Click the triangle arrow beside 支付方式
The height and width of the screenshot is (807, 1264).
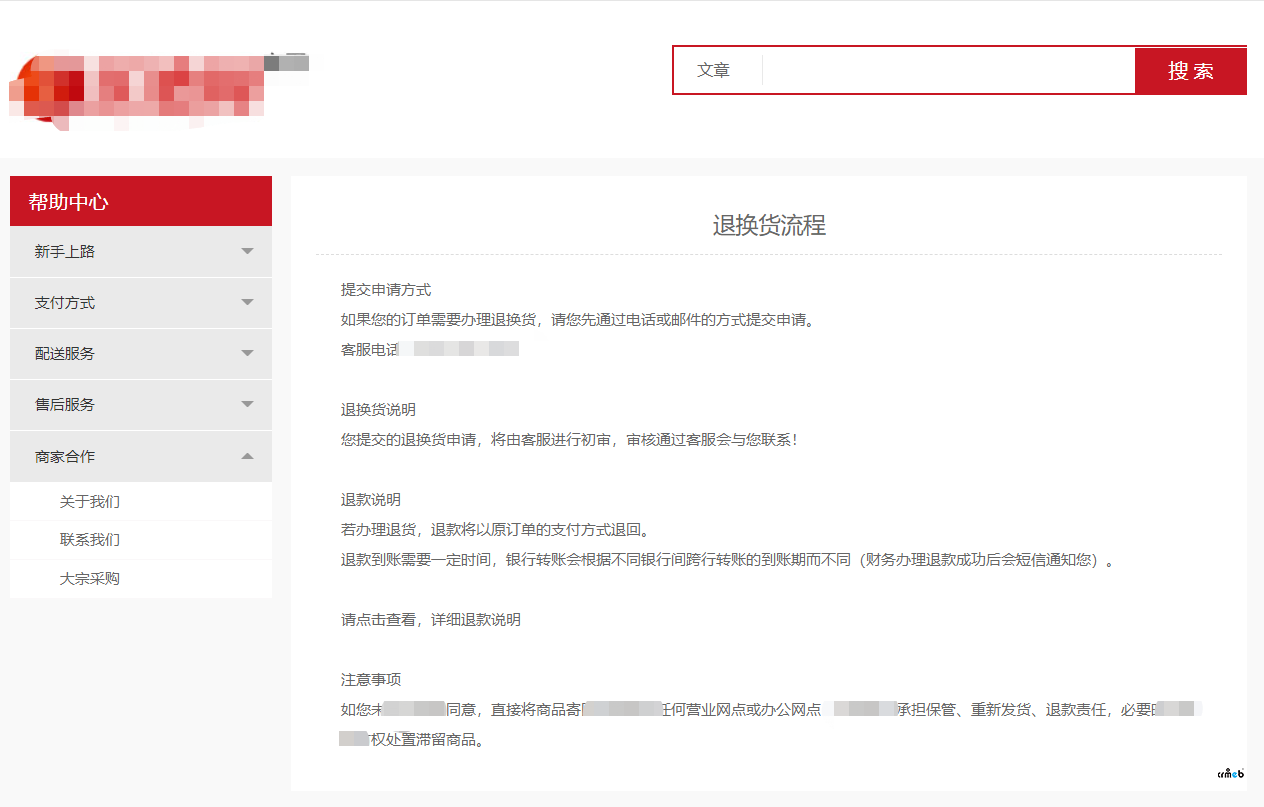coord(247,303)
